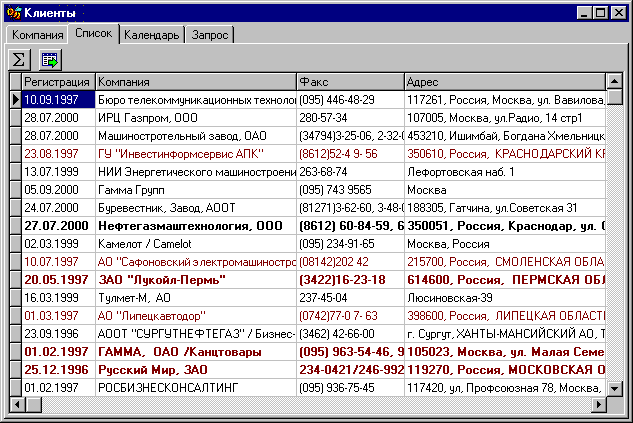Click the current-row indicator arrow for 10.09.1997
The image size is (633, 423).
[16, 100]
